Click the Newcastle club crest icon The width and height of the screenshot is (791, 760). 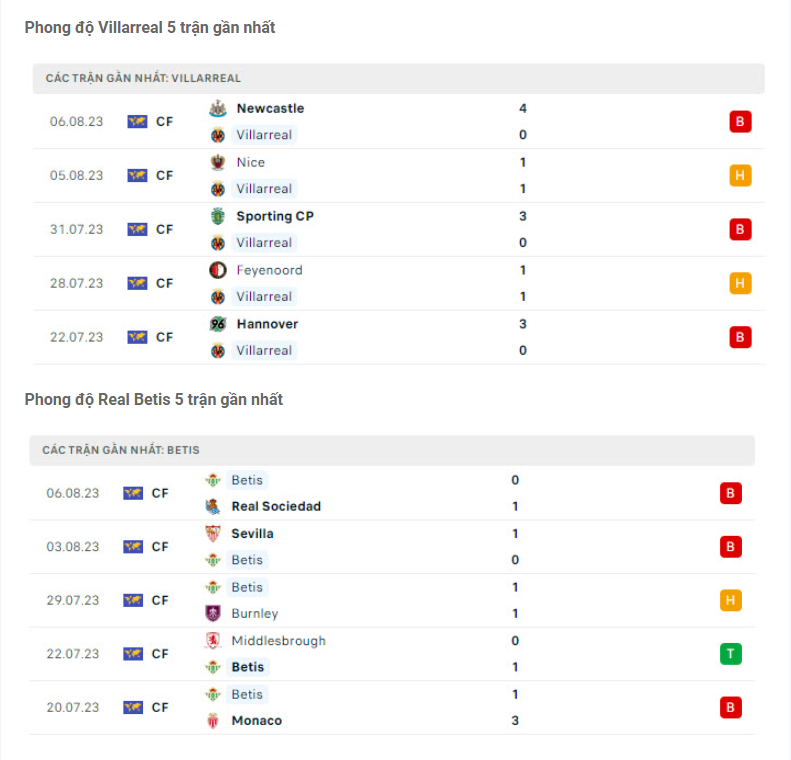point(218,109)
